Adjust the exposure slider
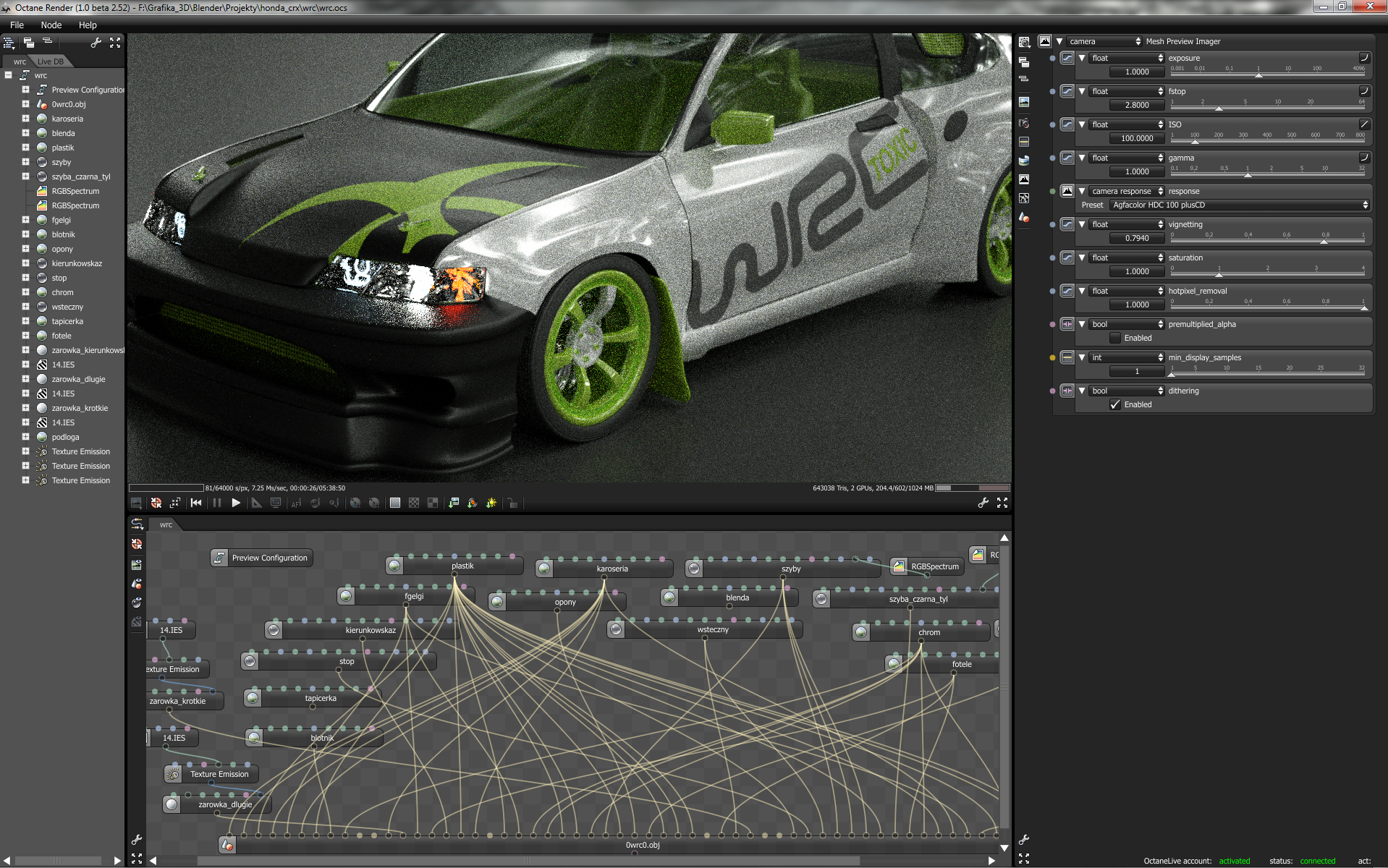Image resolution: width=1388 pixels, height=868 pixels. (1268, 72)
